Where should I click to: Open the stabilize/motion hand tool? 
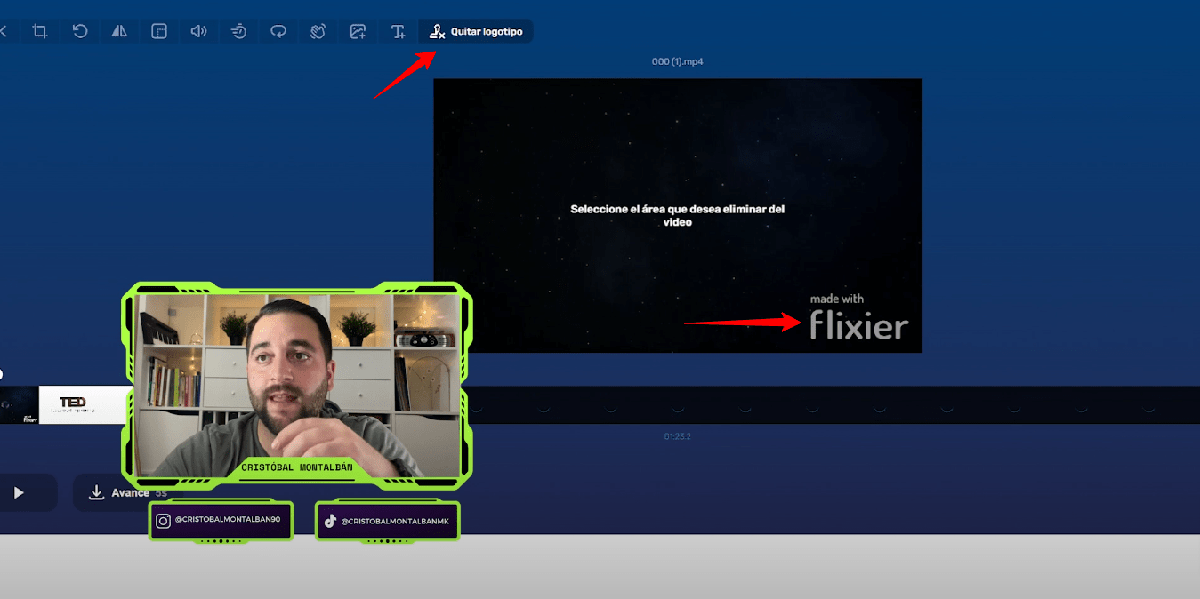[318, 32]
